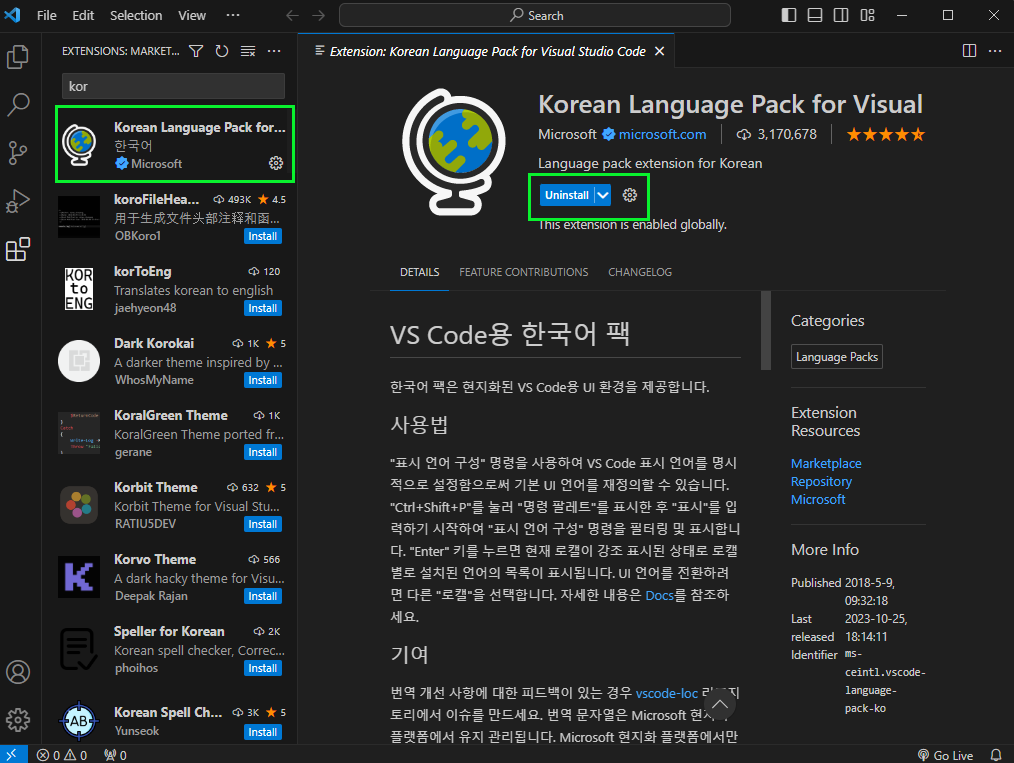The image size is (1014, 763).
Task: Click the top command center Search box
Action: (x=535, y=16)
